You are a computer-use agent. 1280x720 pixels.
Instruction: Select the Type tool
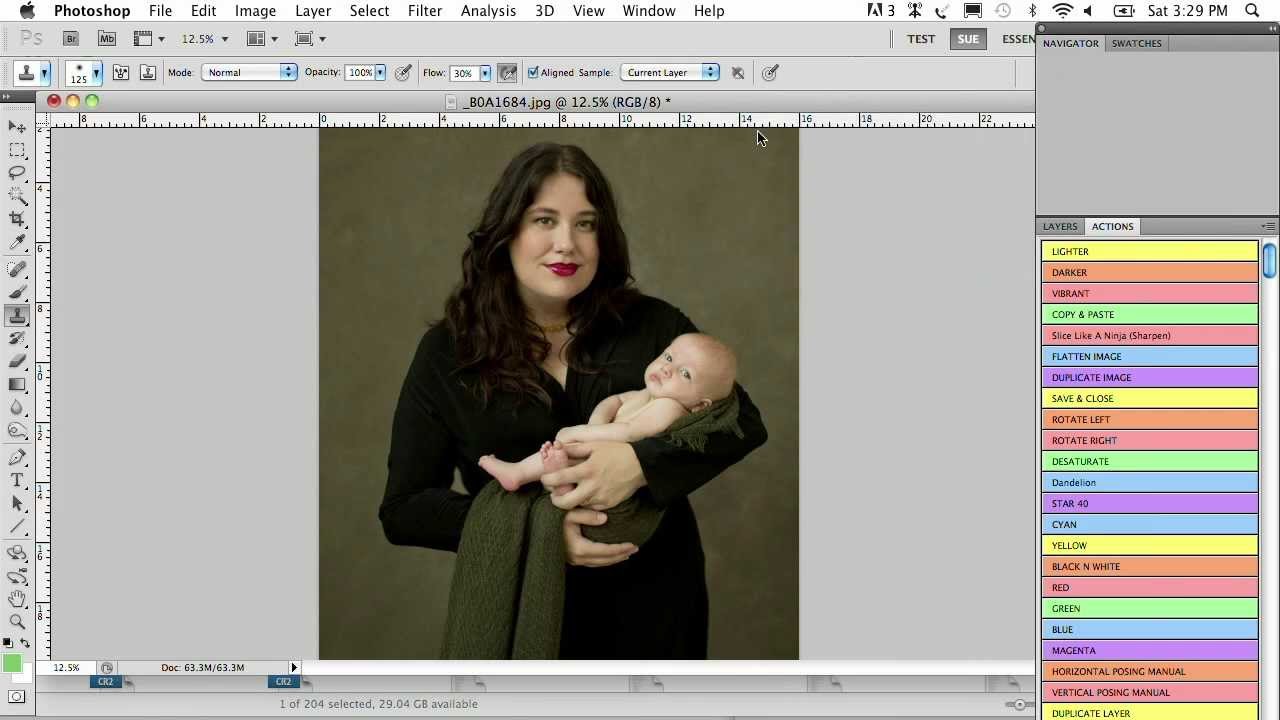pyautogui.click(x=17, y=481)
